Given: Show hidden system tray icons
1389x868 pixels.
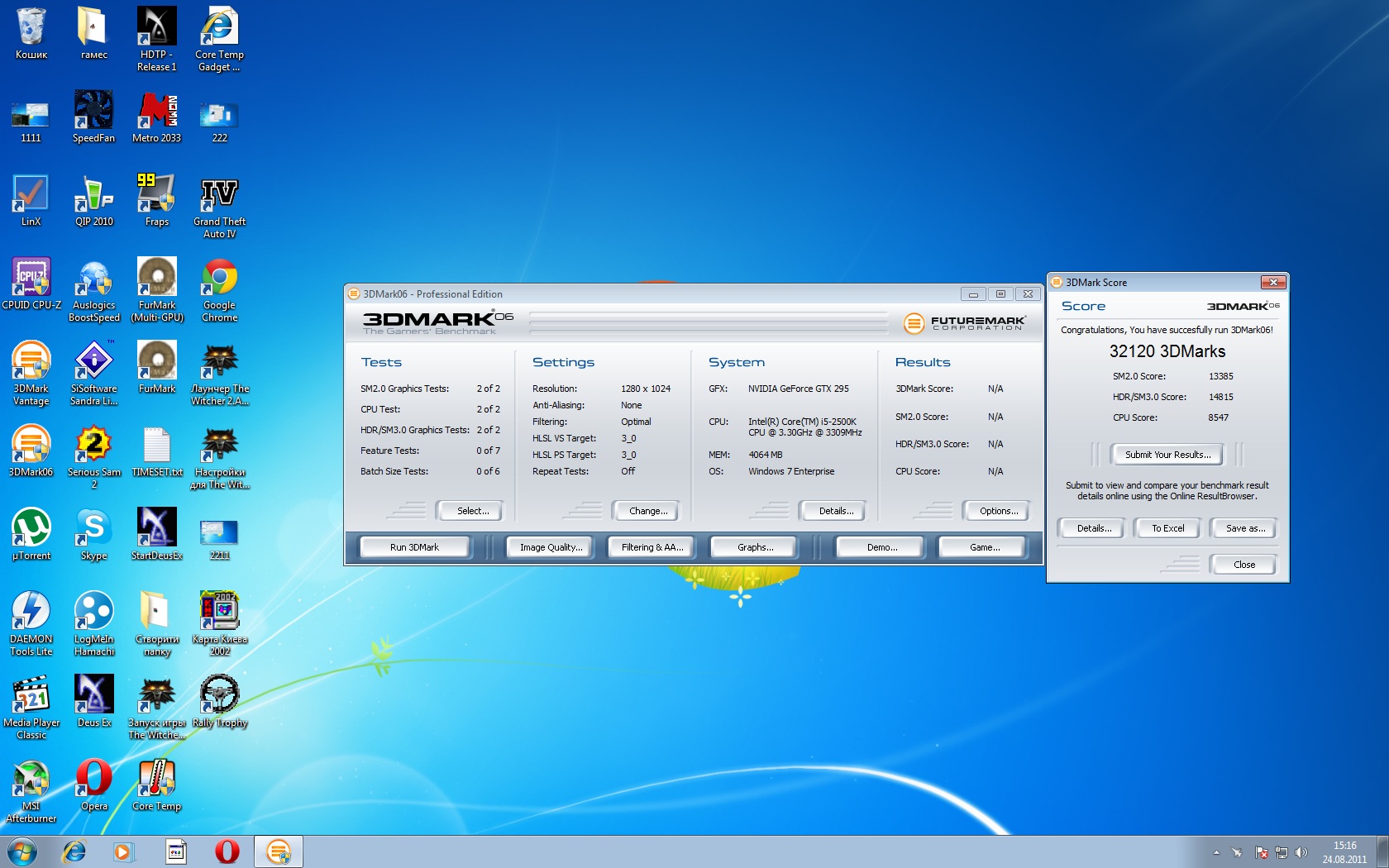Looking at the screenshot, I should pyautogui.click(x=1216, y=852).
